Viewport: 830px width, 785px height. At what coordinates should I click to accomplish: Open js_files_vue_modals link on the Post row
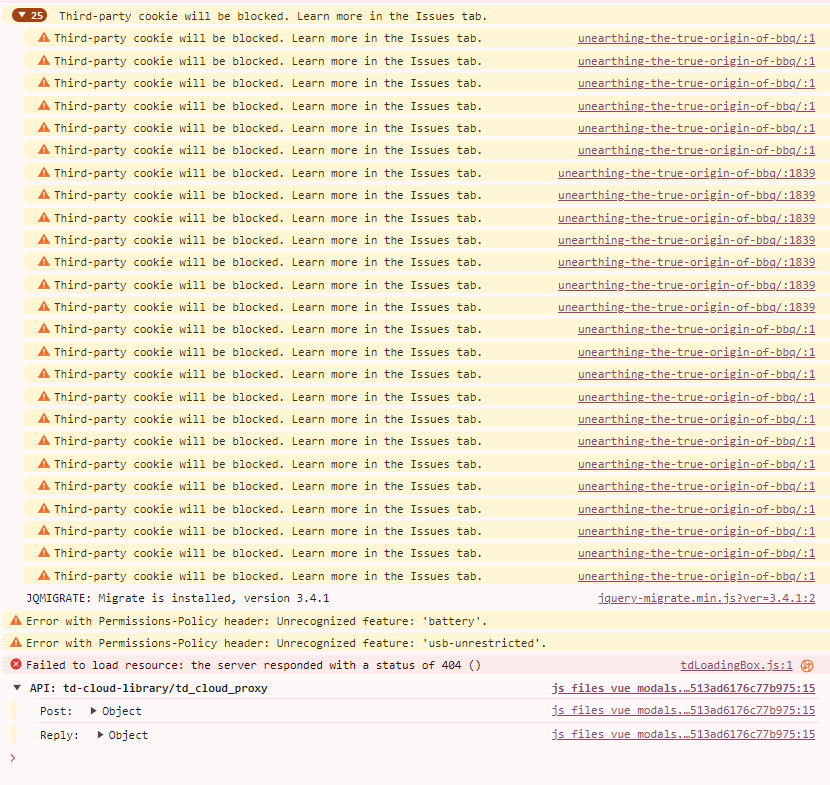[x=683, y=710]
